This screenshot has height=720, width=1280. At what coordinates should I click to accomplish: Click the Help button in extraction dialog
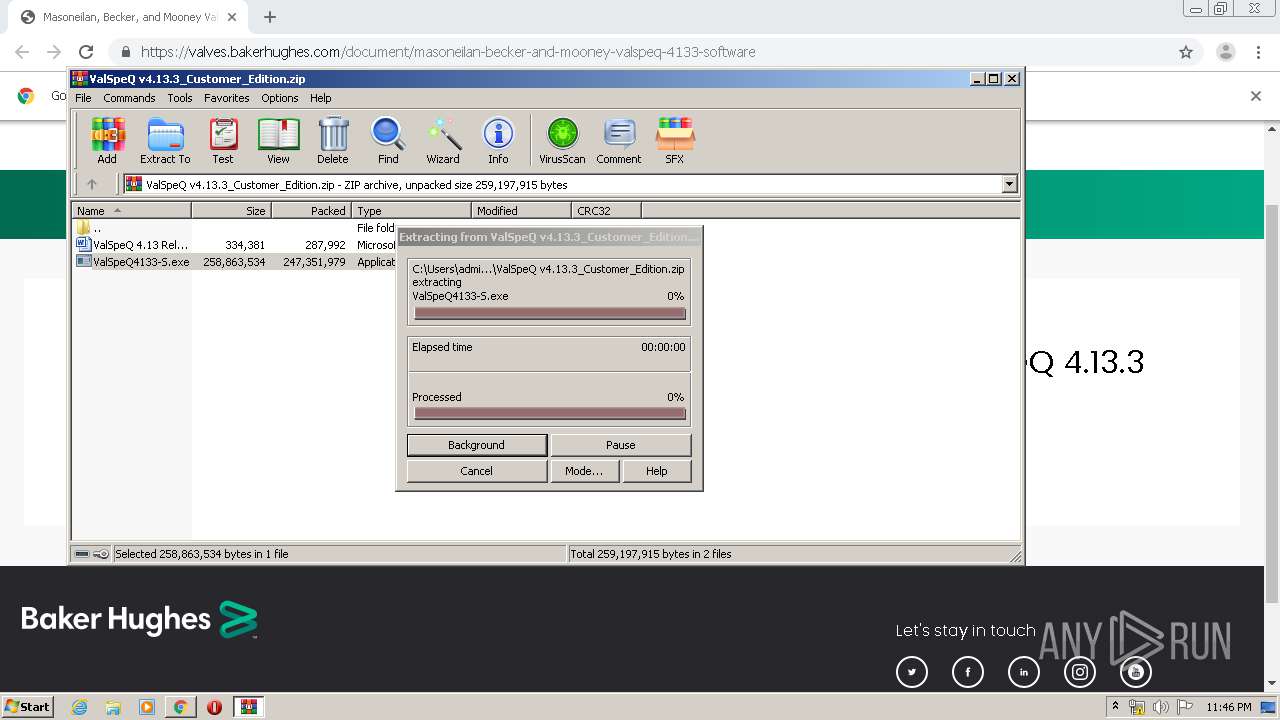[657, 471]
